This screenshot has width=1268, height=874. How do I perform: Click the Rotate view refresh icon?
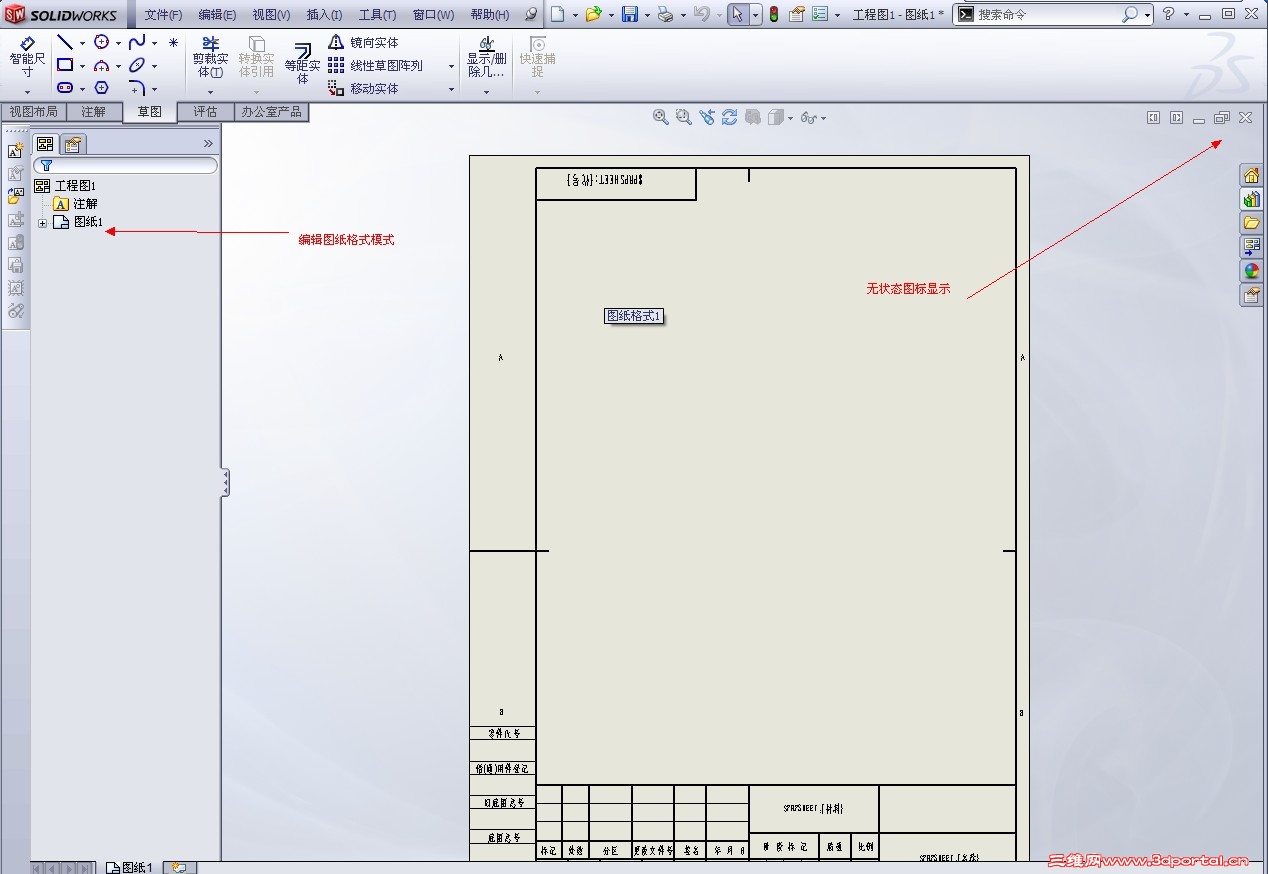pos(730,117)
